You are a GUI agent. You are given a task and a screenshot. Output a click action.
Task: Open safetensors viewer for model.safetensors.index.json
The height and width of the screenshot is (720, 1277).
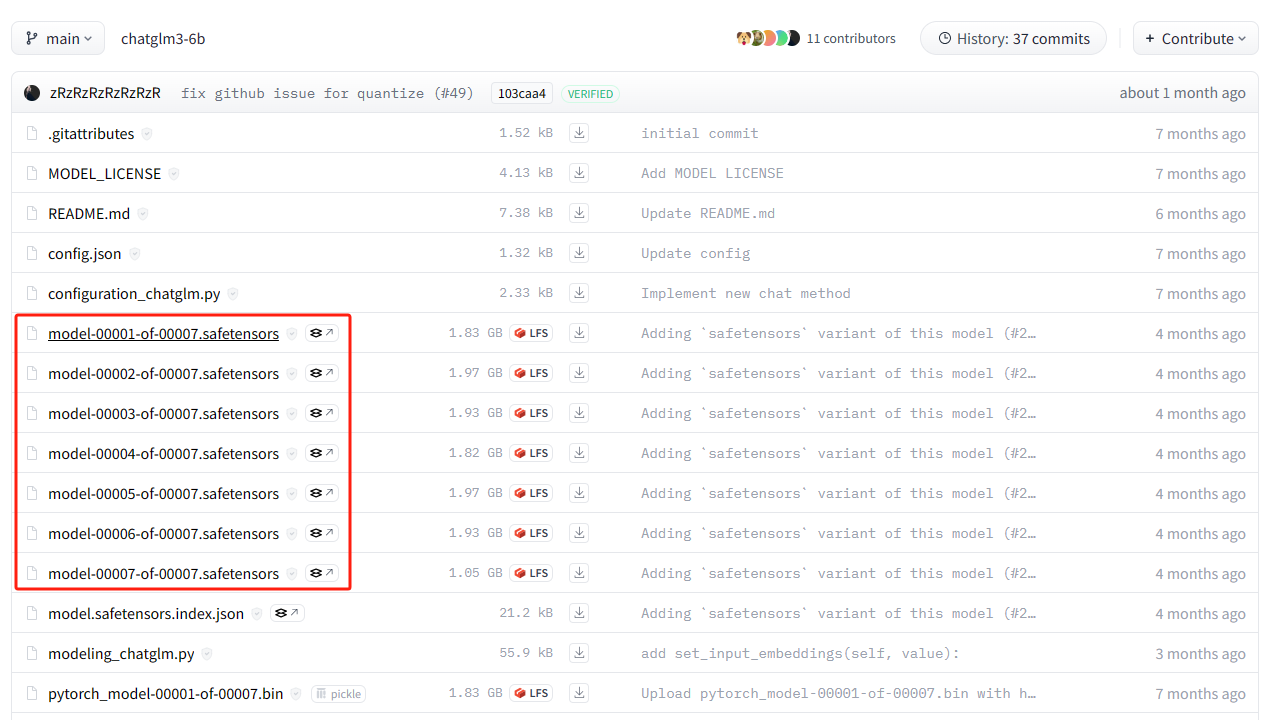click(287, 613)
